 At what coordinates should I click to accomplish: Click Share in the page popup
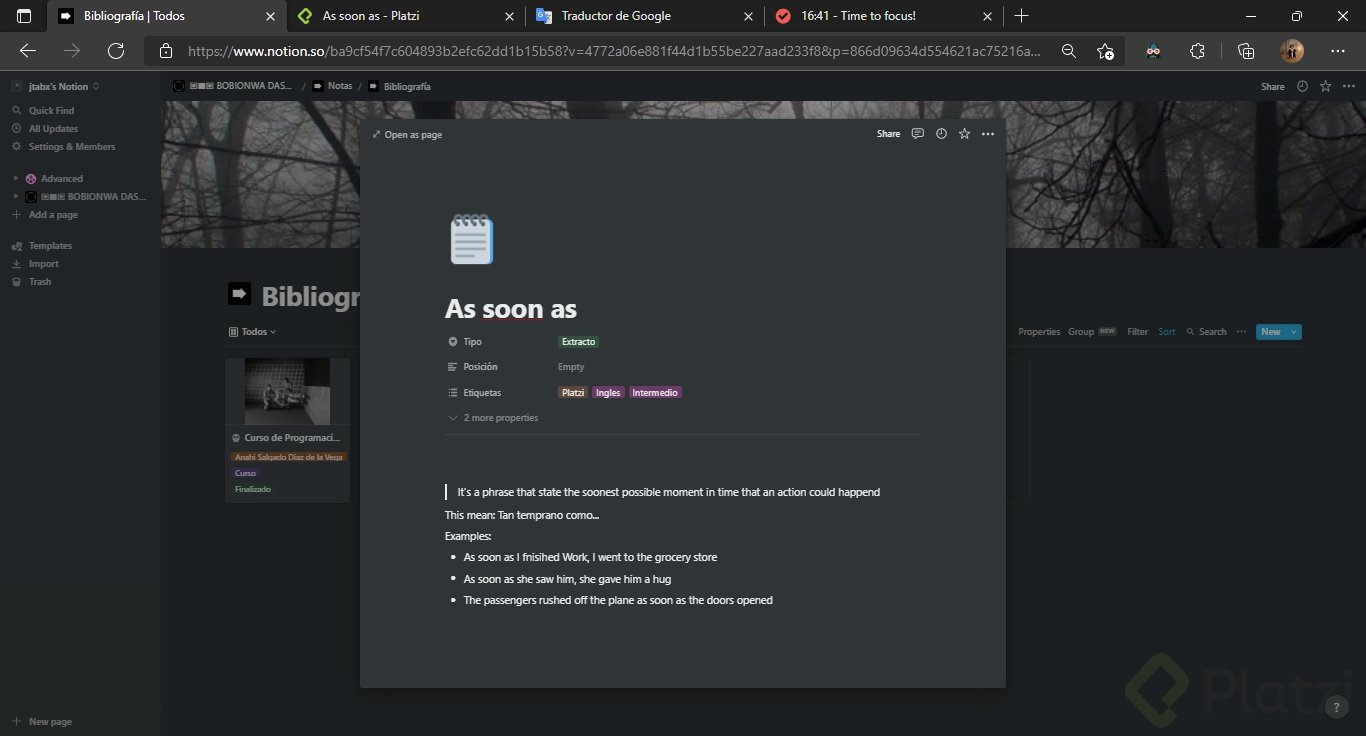coord(888,134)
